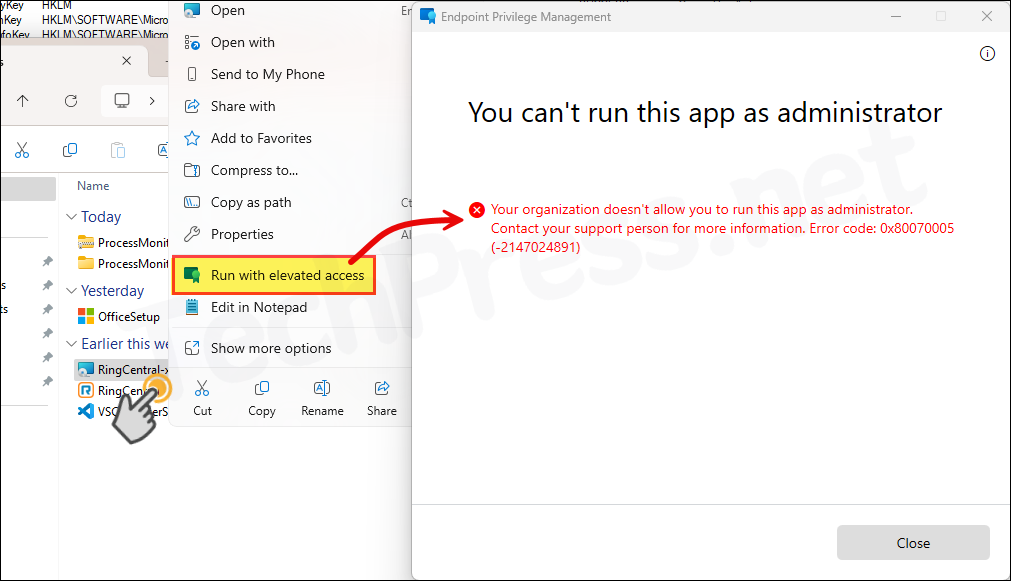1011x581 pixels.
Task: Click the shield icon for elevated access
Action: point(192,275)
